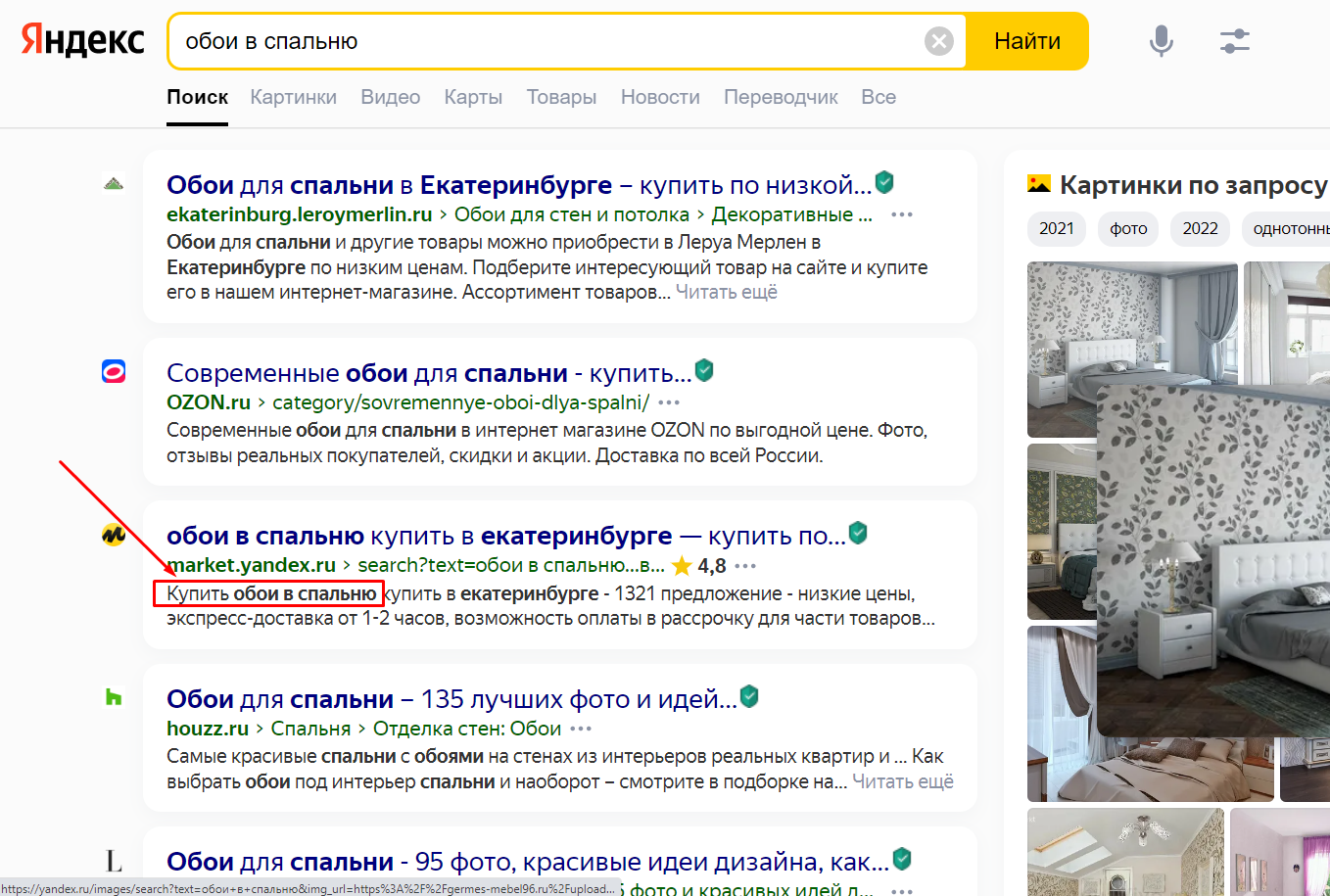Expand 'Читать ещё' in Leroy Merlin snippet
1330x896 pixels.
(727, 292)
